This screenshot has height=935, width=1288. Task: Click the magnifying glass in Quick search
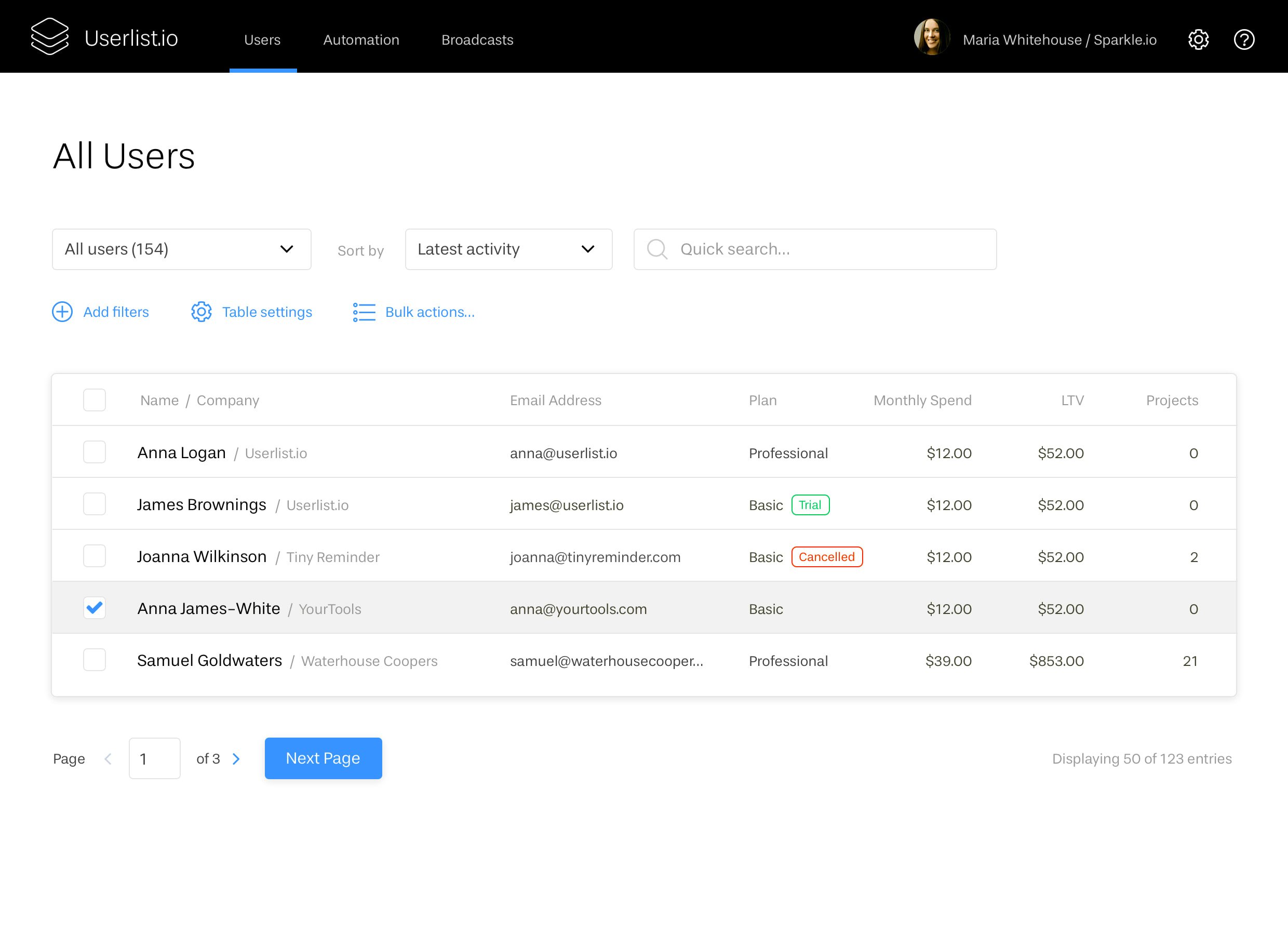pos(657,249)
